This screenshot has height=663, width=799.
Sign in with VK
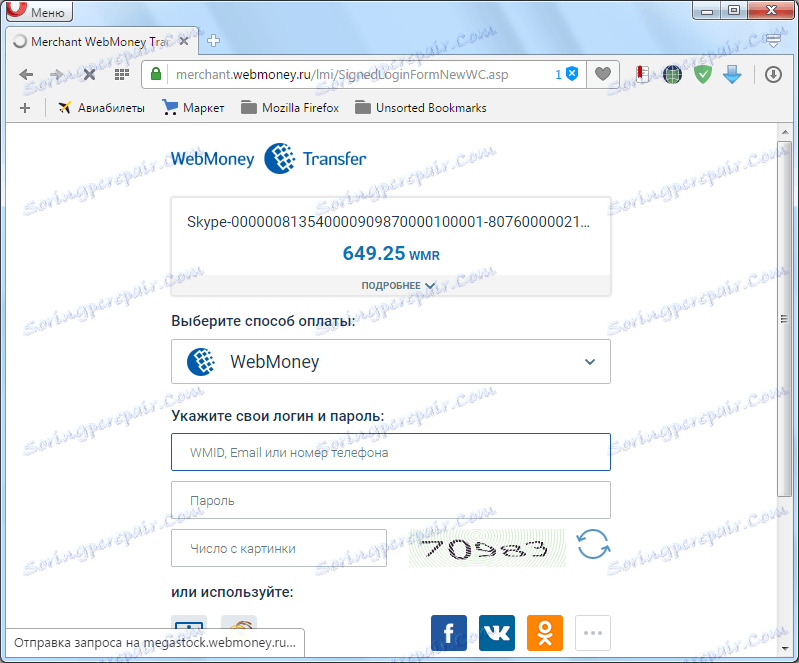click(497, 633)
